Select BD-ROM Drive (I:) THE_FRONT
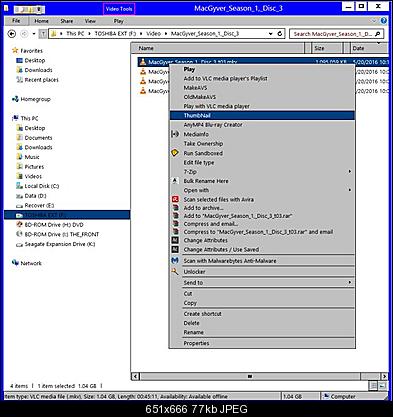Viewport: 393px width, 417px height. [62, 234]
